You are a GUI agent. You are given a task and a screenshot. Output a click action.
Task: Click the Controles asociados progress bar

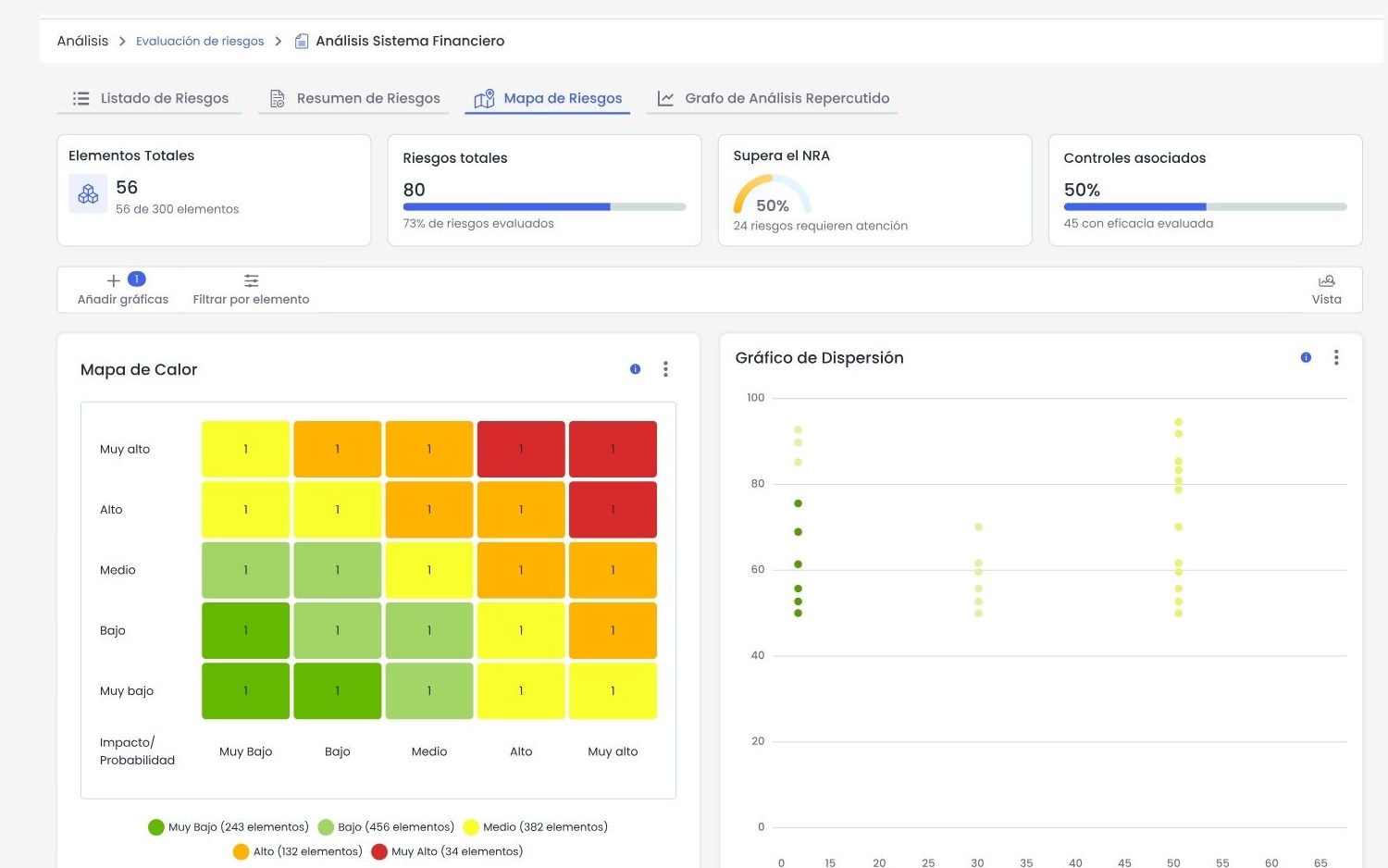pos(1205,207)
